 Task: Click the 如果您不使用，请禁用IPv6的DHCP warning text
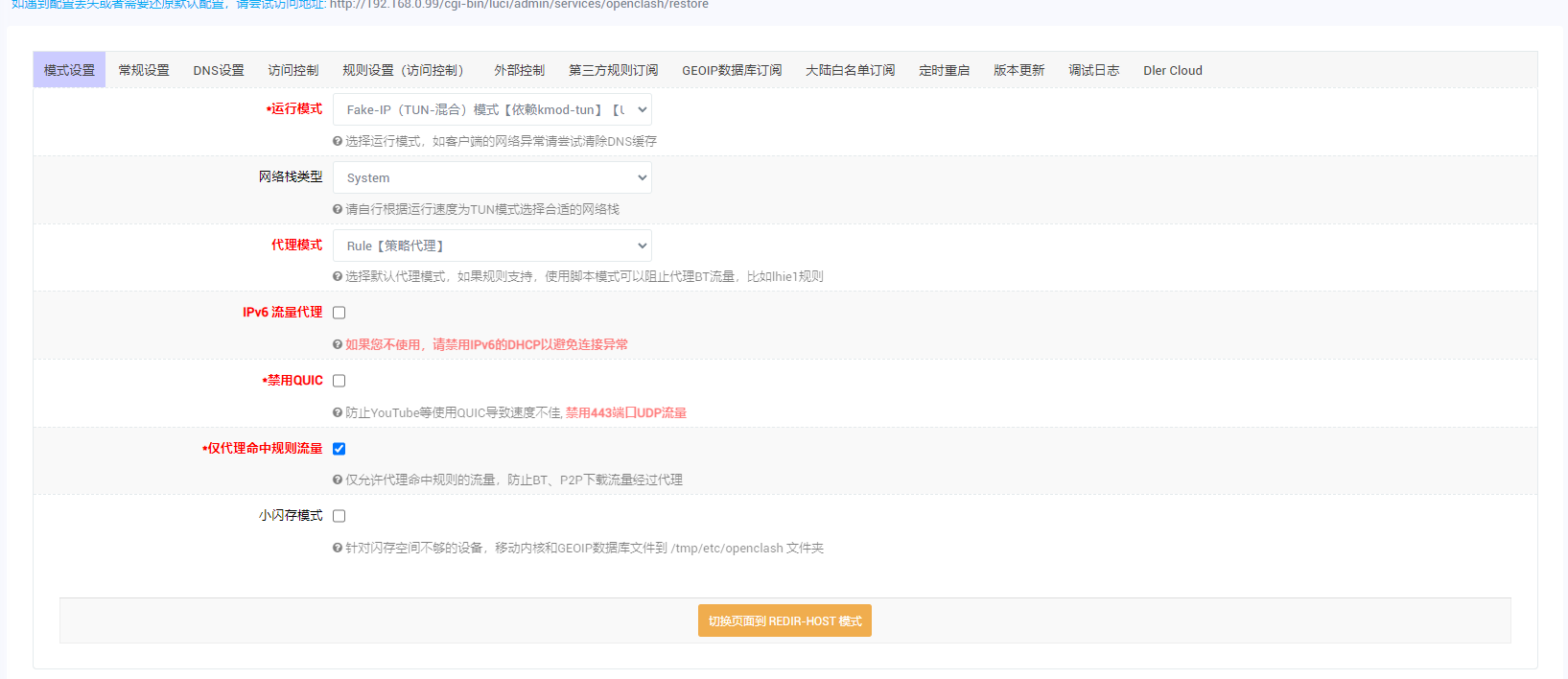[x=486, y=344]
